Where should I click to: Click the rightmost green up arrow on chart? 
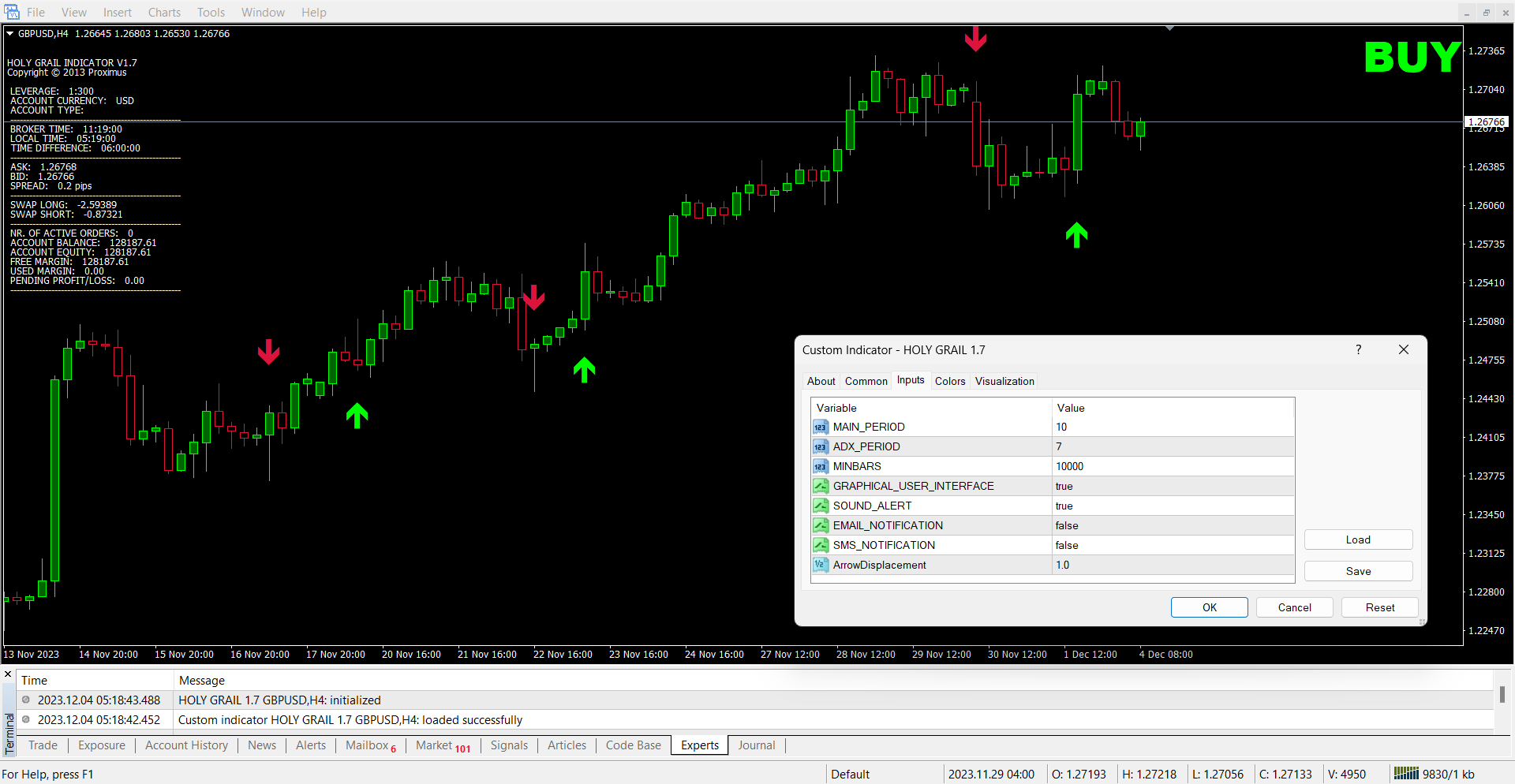coord(1076,234)
